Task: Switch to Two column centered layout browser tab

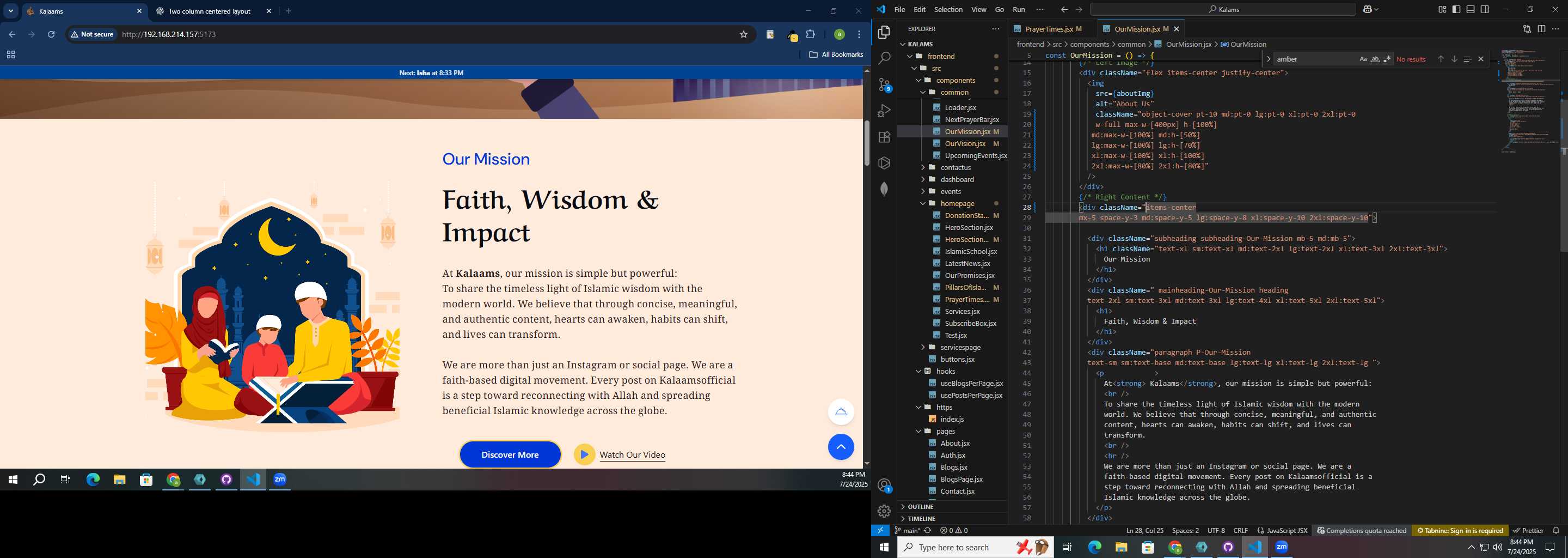Action: click(x=209, y=11)
